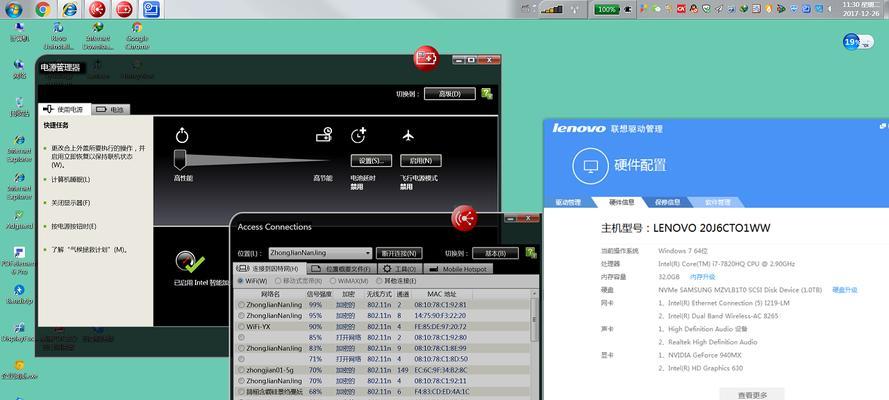Image resolution: width=889 pixels, height=400 pixels.
Task: Click 高级(D) button in Power Manager
Action: (x=450, y=94)
